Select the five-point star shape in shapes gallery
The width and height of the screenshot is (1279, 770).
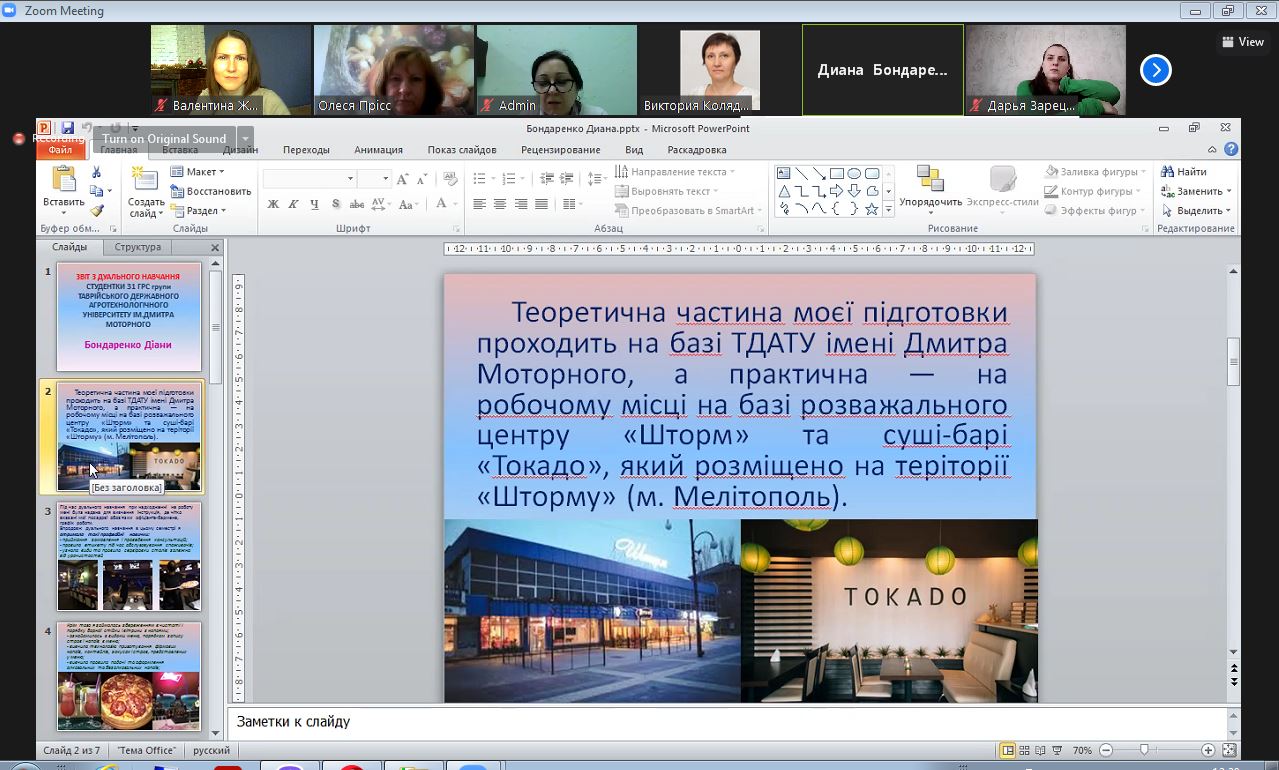pyautogui.click(x=872, y=209)
